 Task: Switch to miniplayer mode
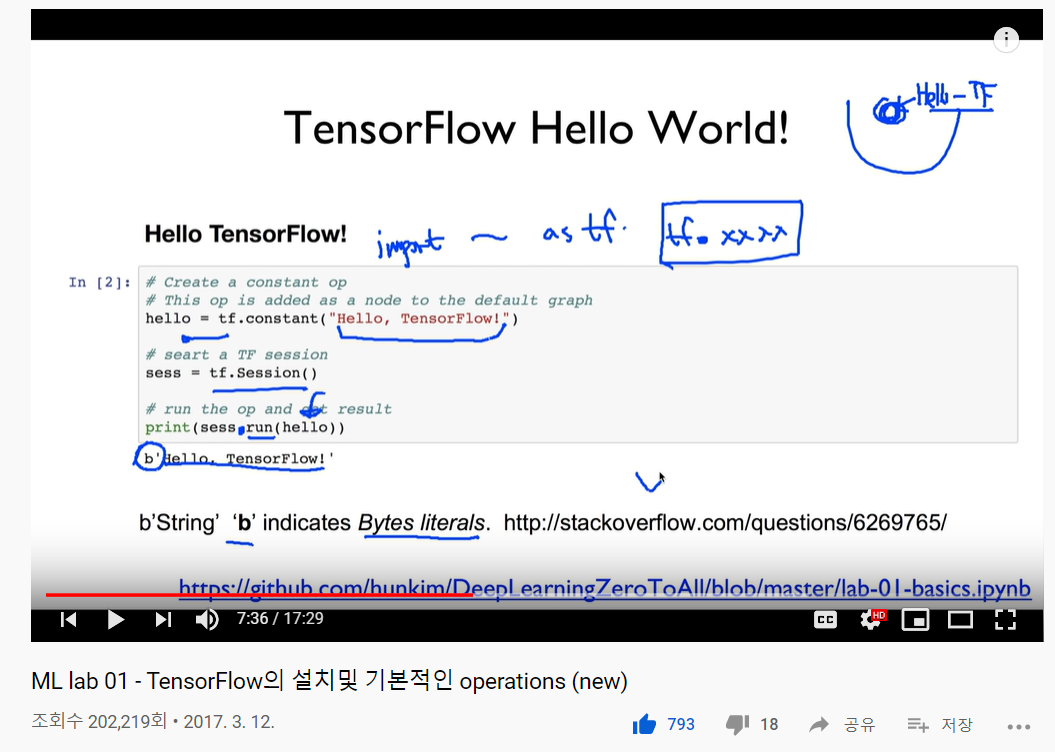(x=916, y=619)
